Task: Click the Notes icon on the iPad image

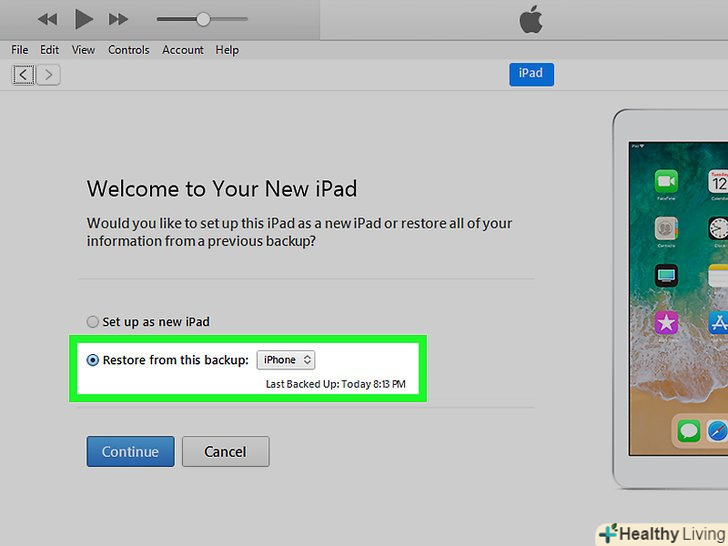Action: (x=718, y=275)
